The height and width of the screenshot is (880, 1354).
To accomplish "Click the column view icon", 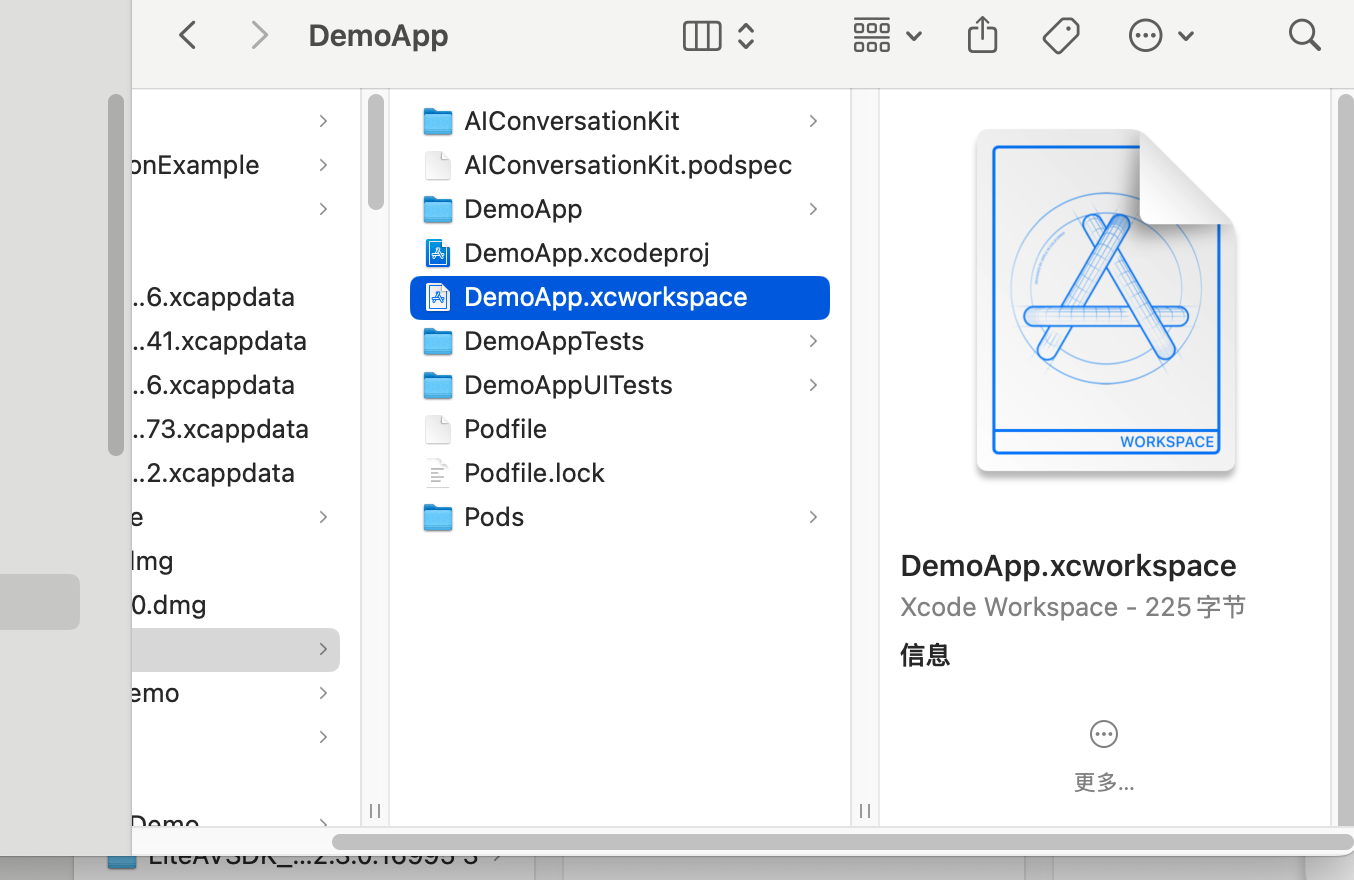I will tap(702, 36).
